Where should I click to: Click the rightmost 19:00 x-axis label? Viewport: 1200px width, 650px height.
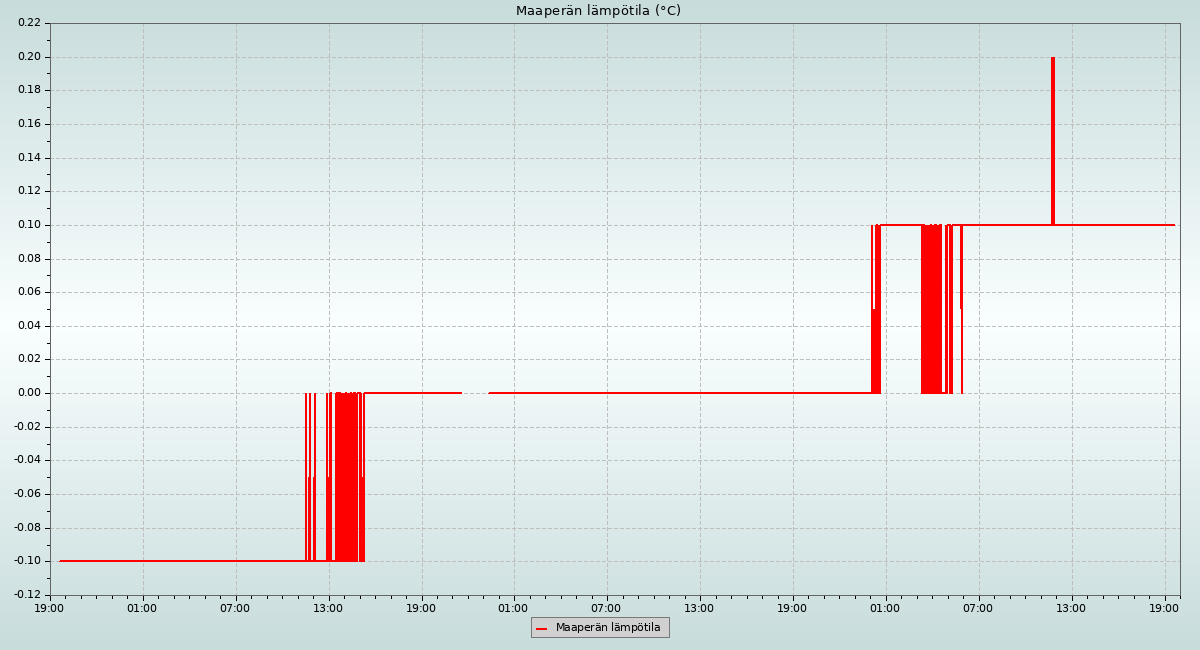click(1165, 607)
